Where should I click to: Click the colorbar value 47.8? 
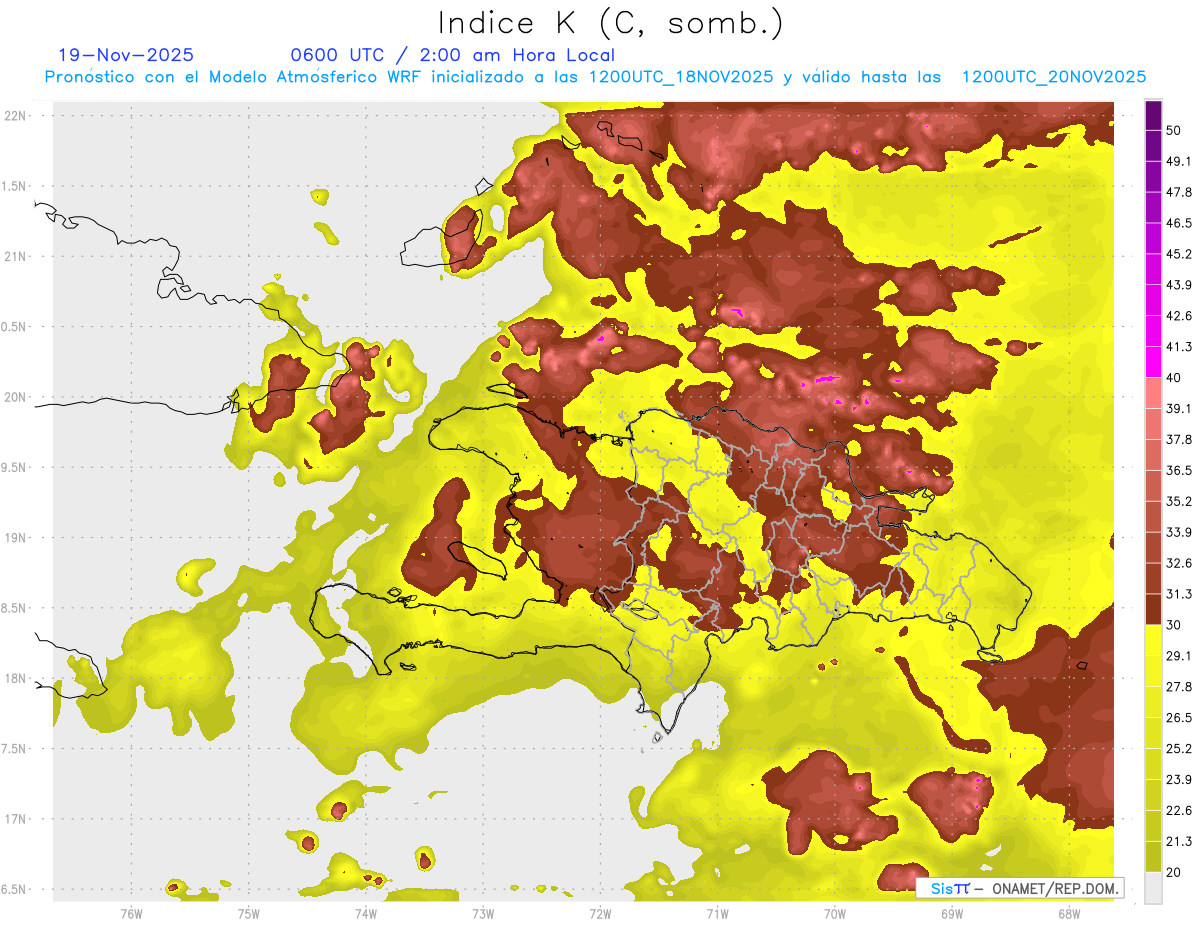coord(1179,192)
